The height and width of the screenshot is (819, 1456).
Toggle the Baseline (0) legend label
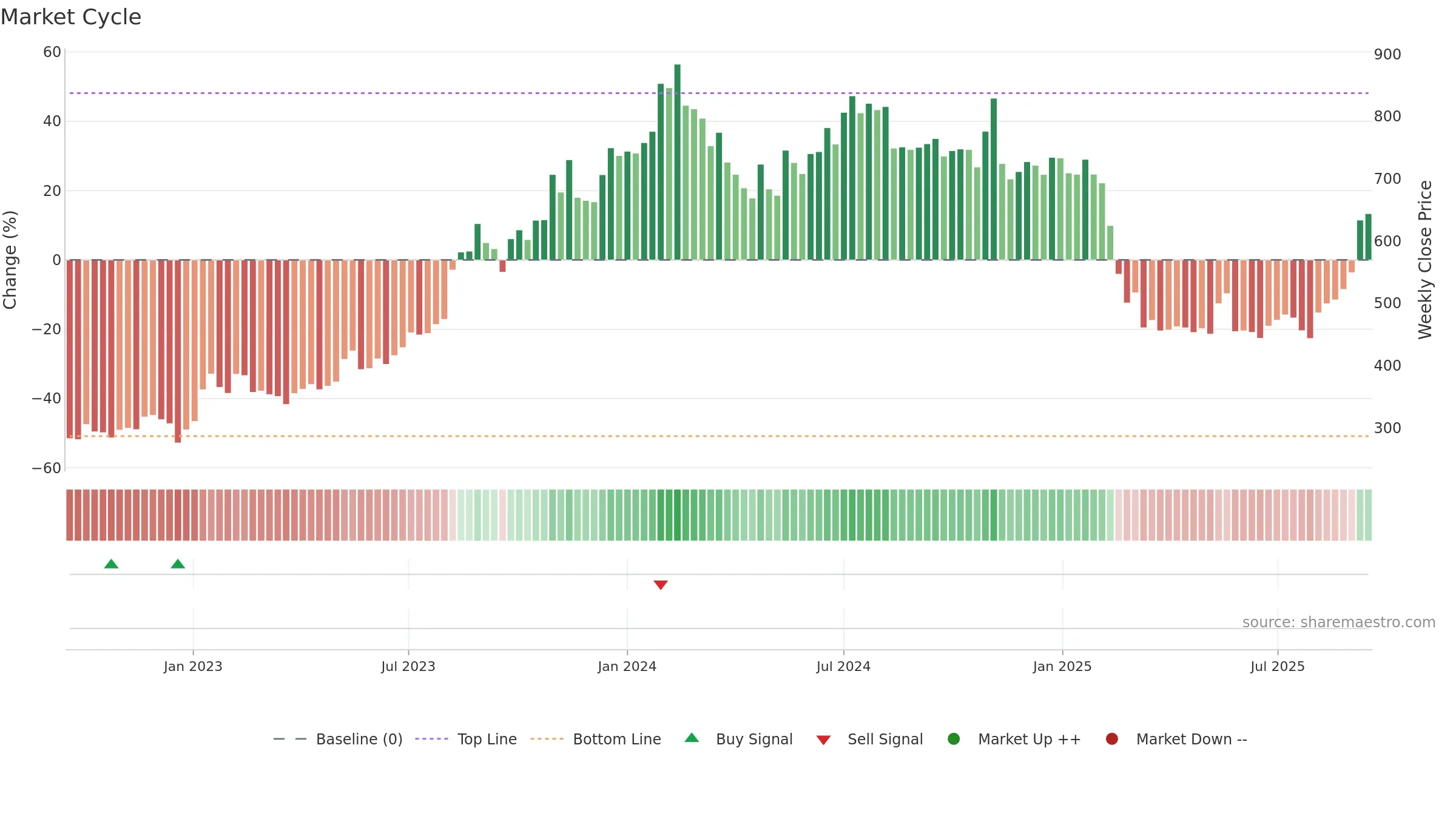point(359,739)
